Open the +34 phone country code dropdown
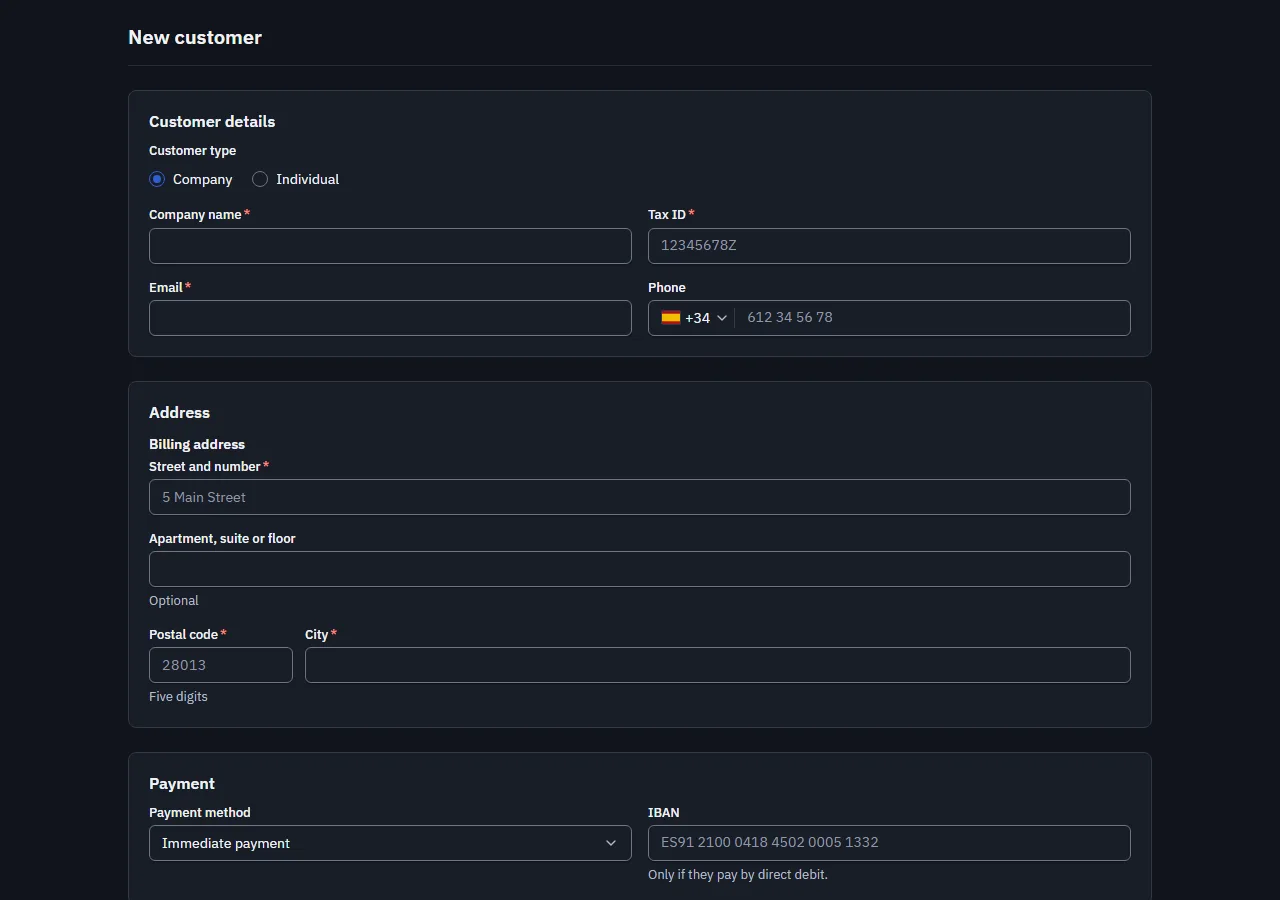1280x900 pixels. click(694, 318)
